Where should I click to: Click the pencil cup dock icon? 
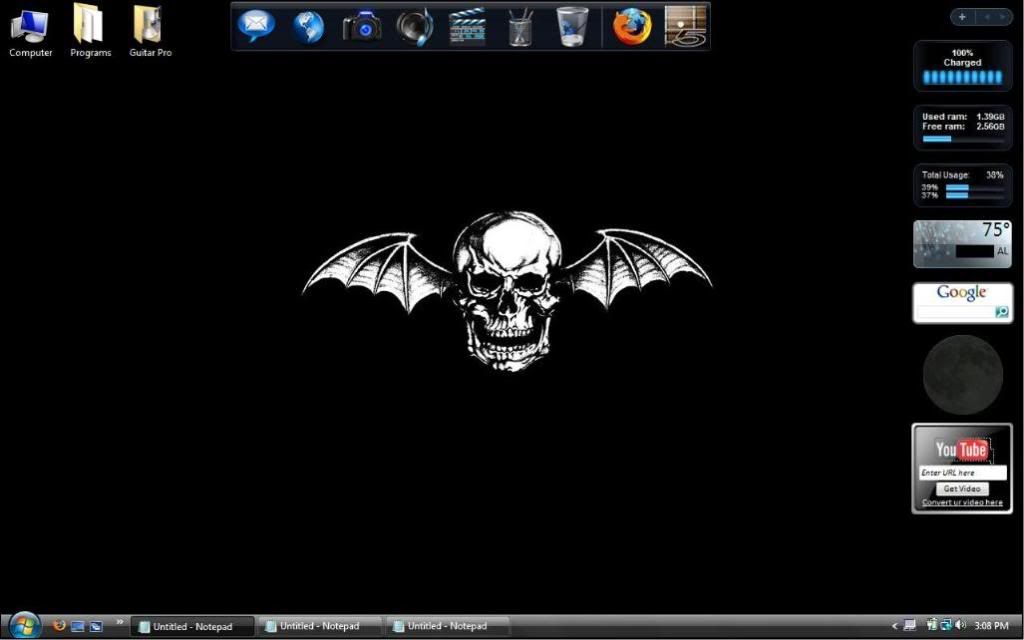point(520,27)
